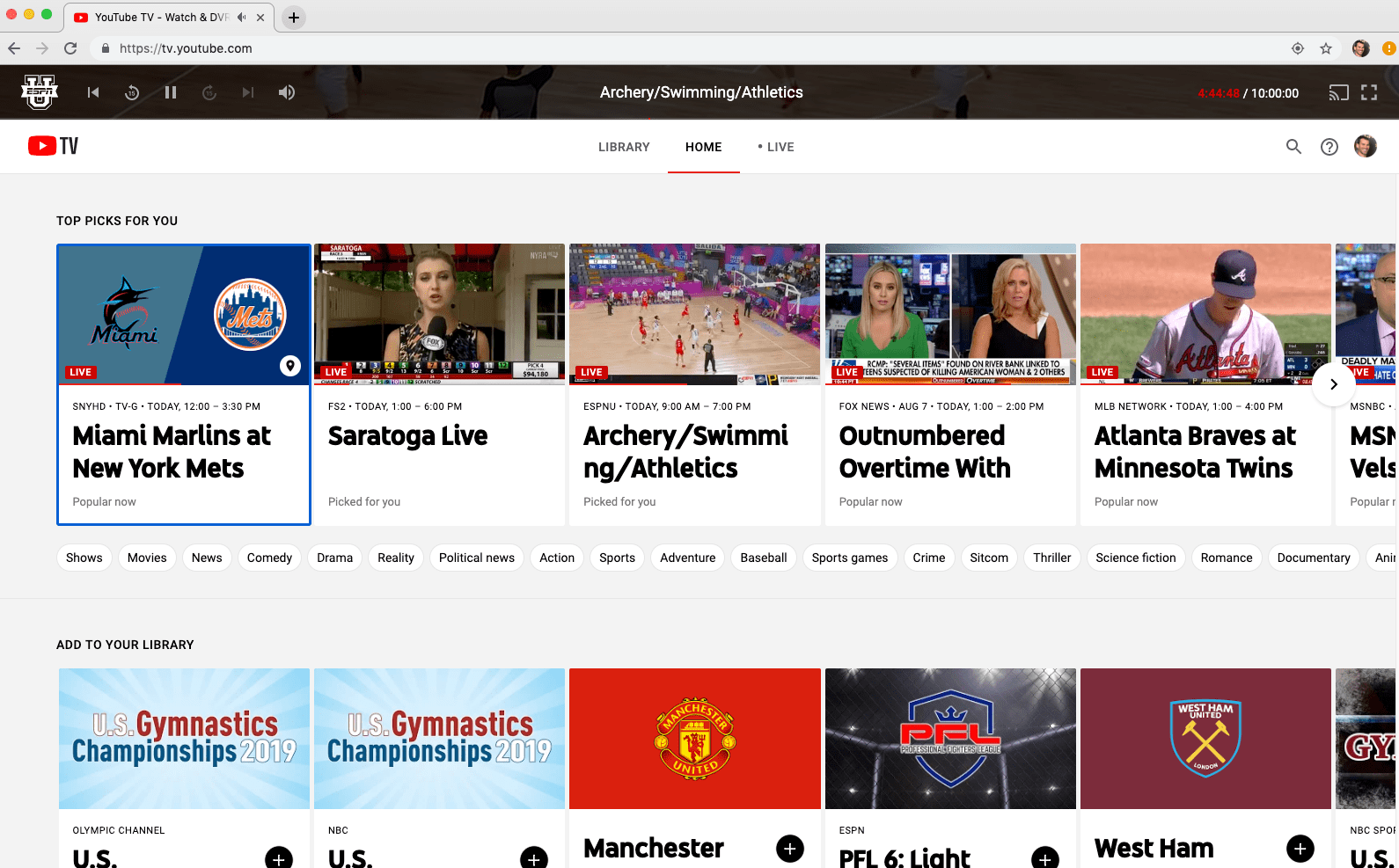
Task: Add West Ham to your library
Action: (1300, 849)
